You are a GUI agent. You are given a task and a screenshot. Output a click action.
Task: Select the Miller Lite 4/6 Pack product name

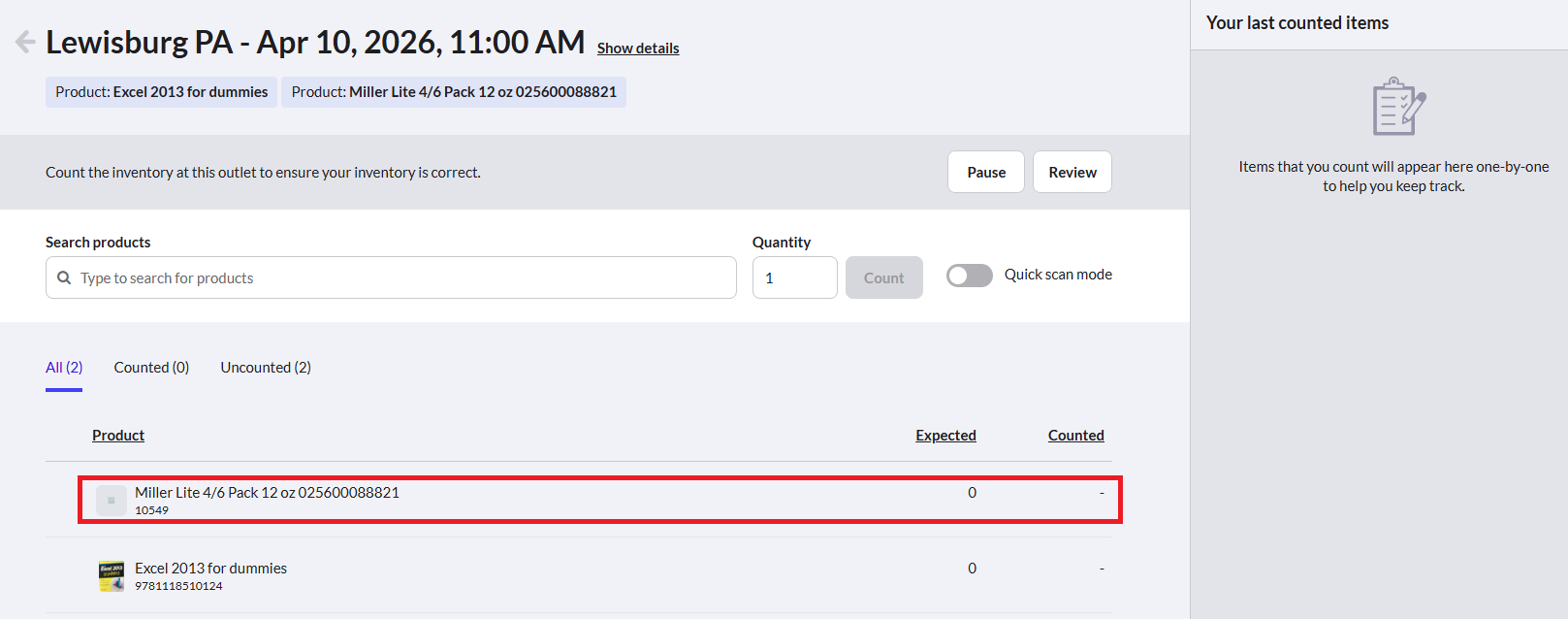point(267,493)
